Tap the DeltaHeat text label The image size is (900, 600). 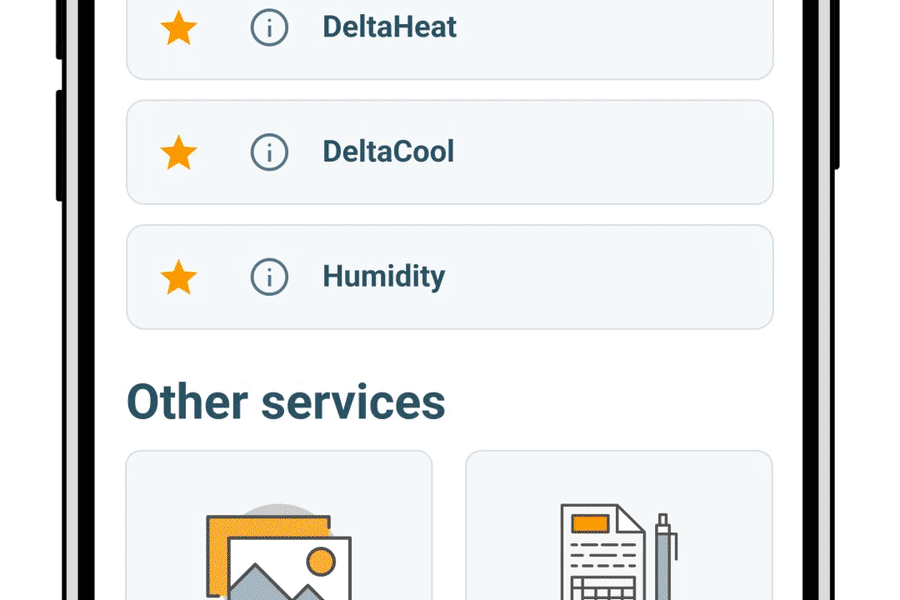tap(388, 27)
